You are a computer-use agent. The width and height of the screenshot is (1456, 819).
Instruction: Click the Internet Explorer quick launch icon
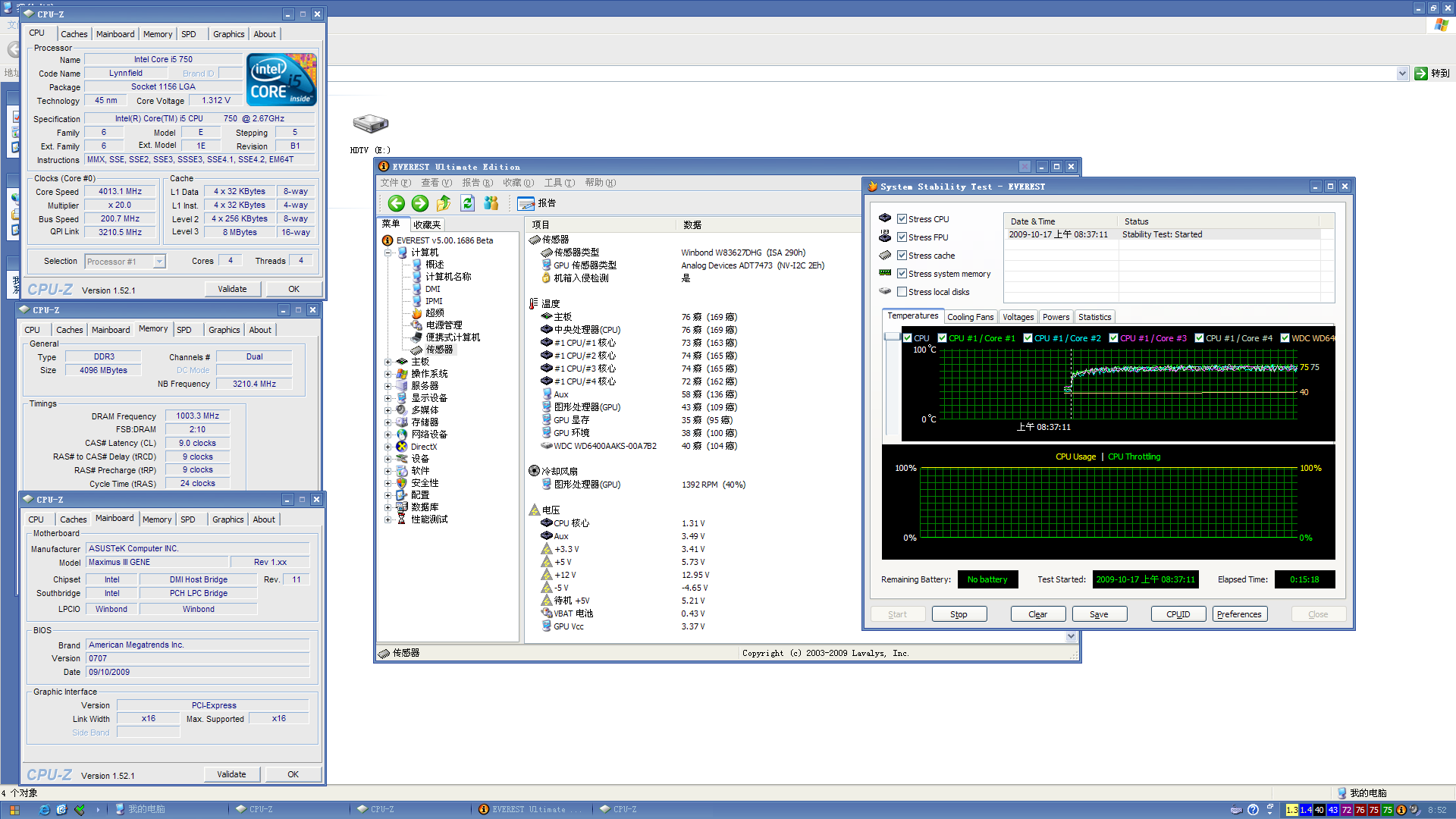(x=44, y=810)
